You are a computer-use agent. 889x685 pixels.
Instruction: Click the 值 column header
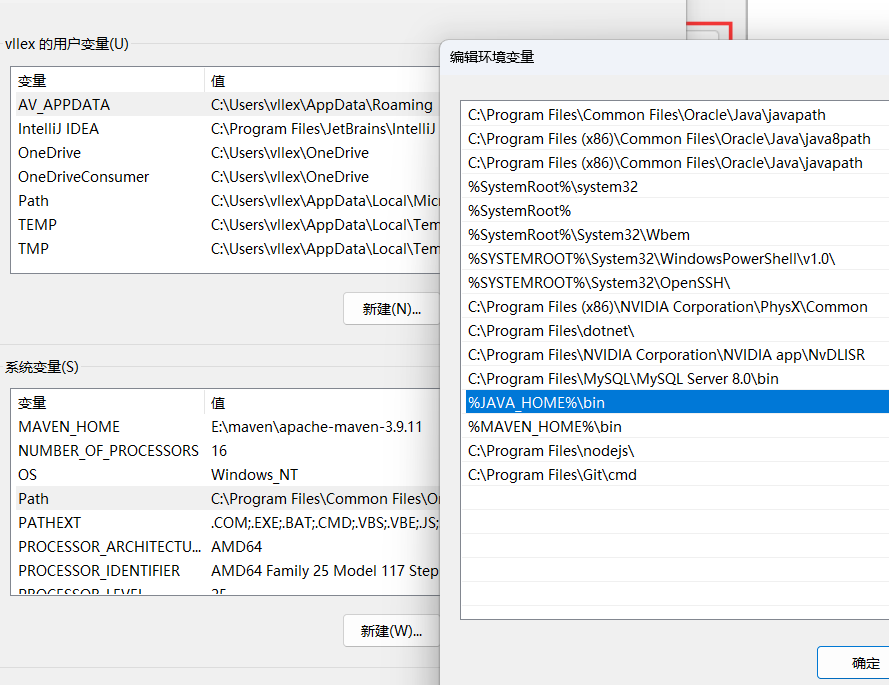pos(218,81)
